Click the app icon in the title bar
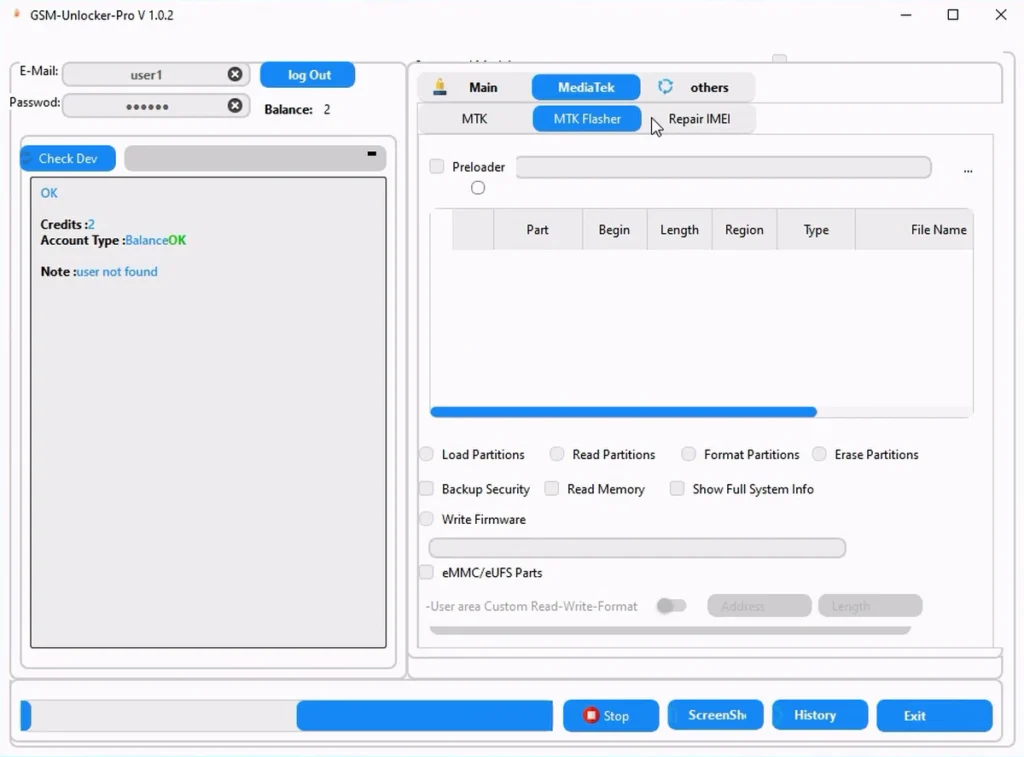The width and height of the screenshot is (1024, 757). point(16,15)
